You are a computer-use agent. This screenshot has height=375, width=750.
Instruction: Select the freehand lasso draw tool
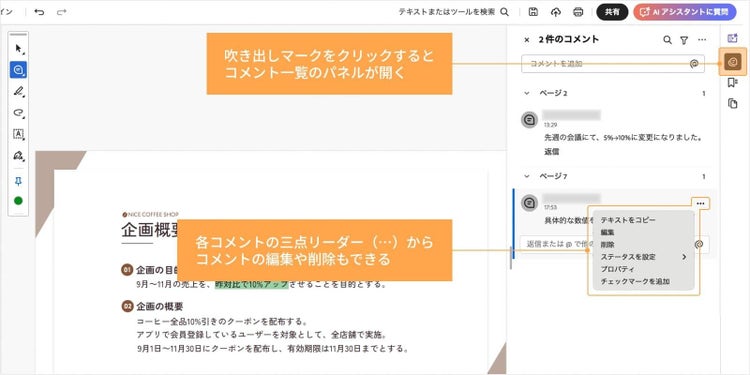[x=18, y=113]
